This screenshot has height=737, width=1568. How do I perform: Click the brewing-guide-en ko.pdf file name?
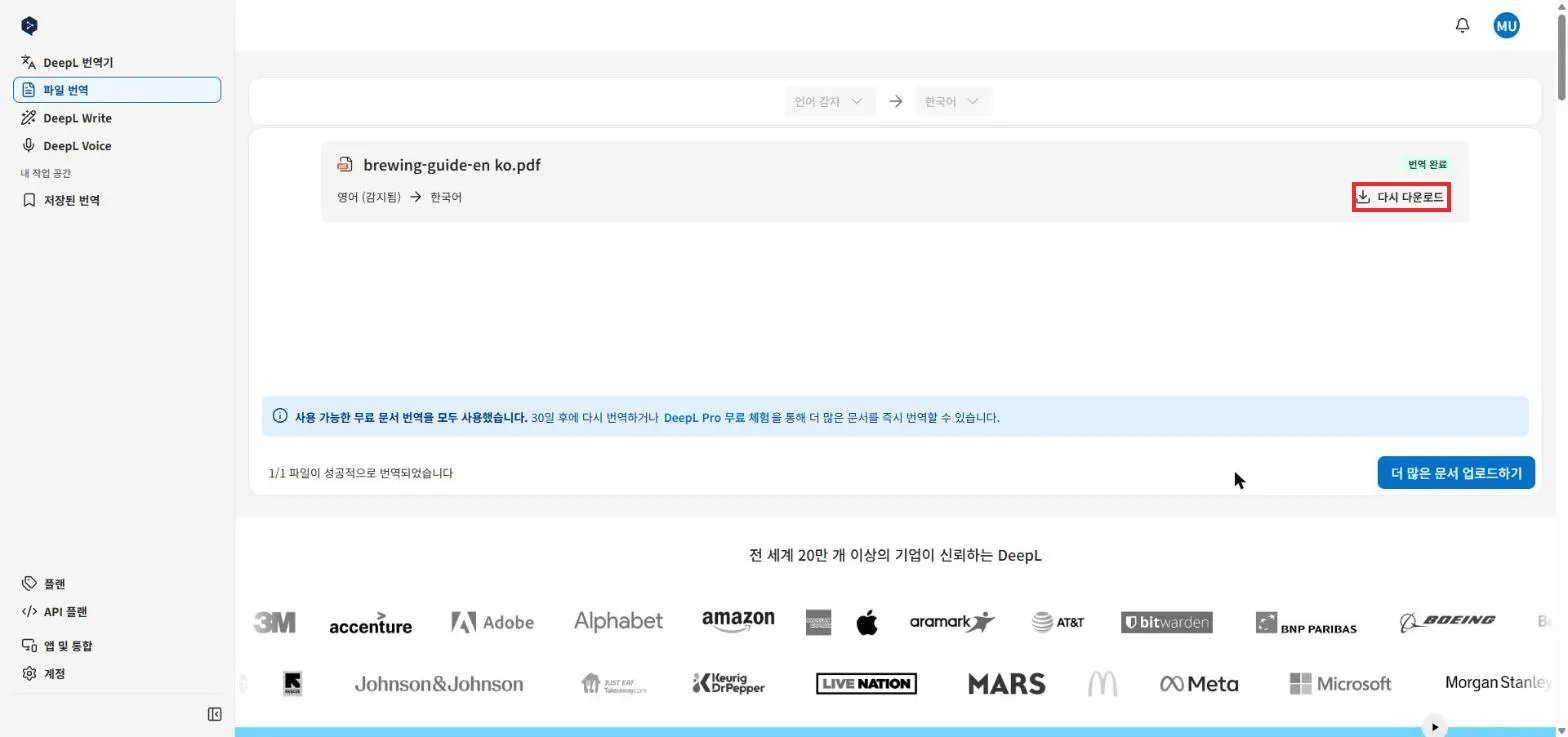coord(452,165)
